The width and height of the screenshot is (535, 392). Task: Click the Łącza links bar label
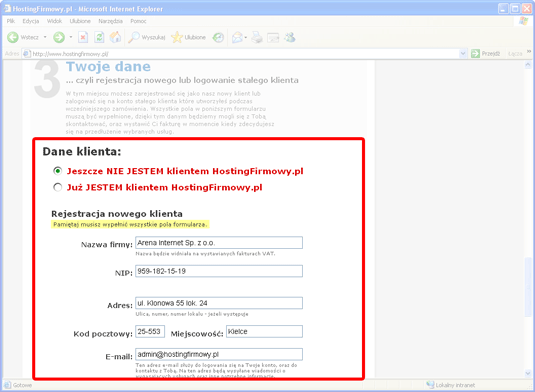coord(515,54)
